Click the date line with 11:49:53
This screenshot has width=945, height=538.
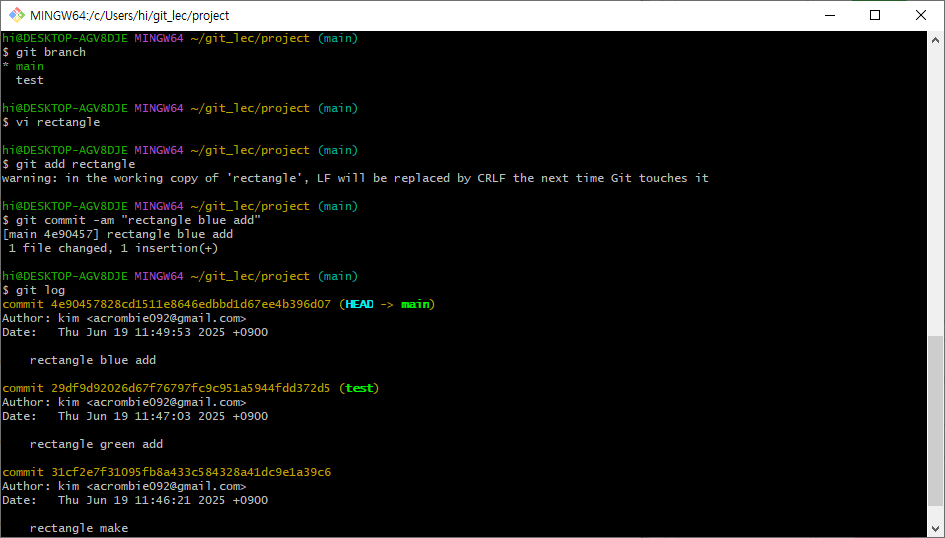(135, 332)
